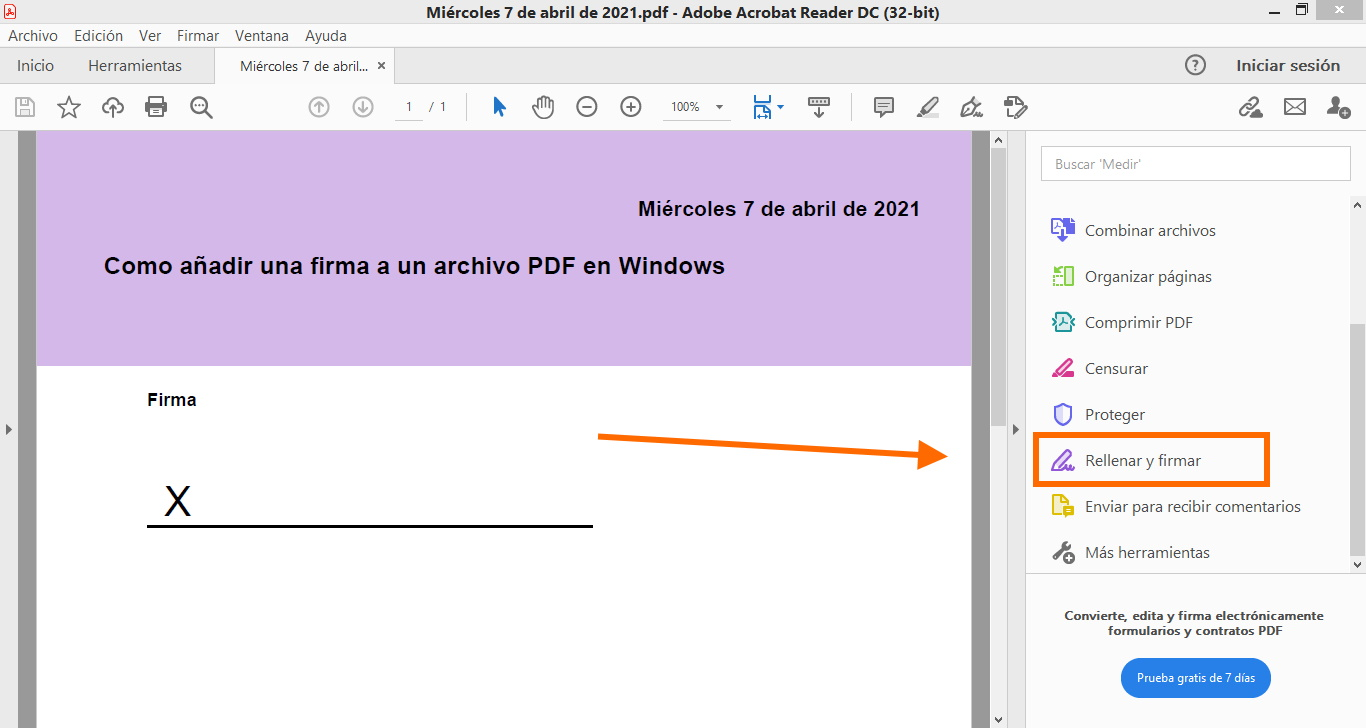Click the Save file floppy disk icon
The image size is (1366, 728).
click(25, 107)
